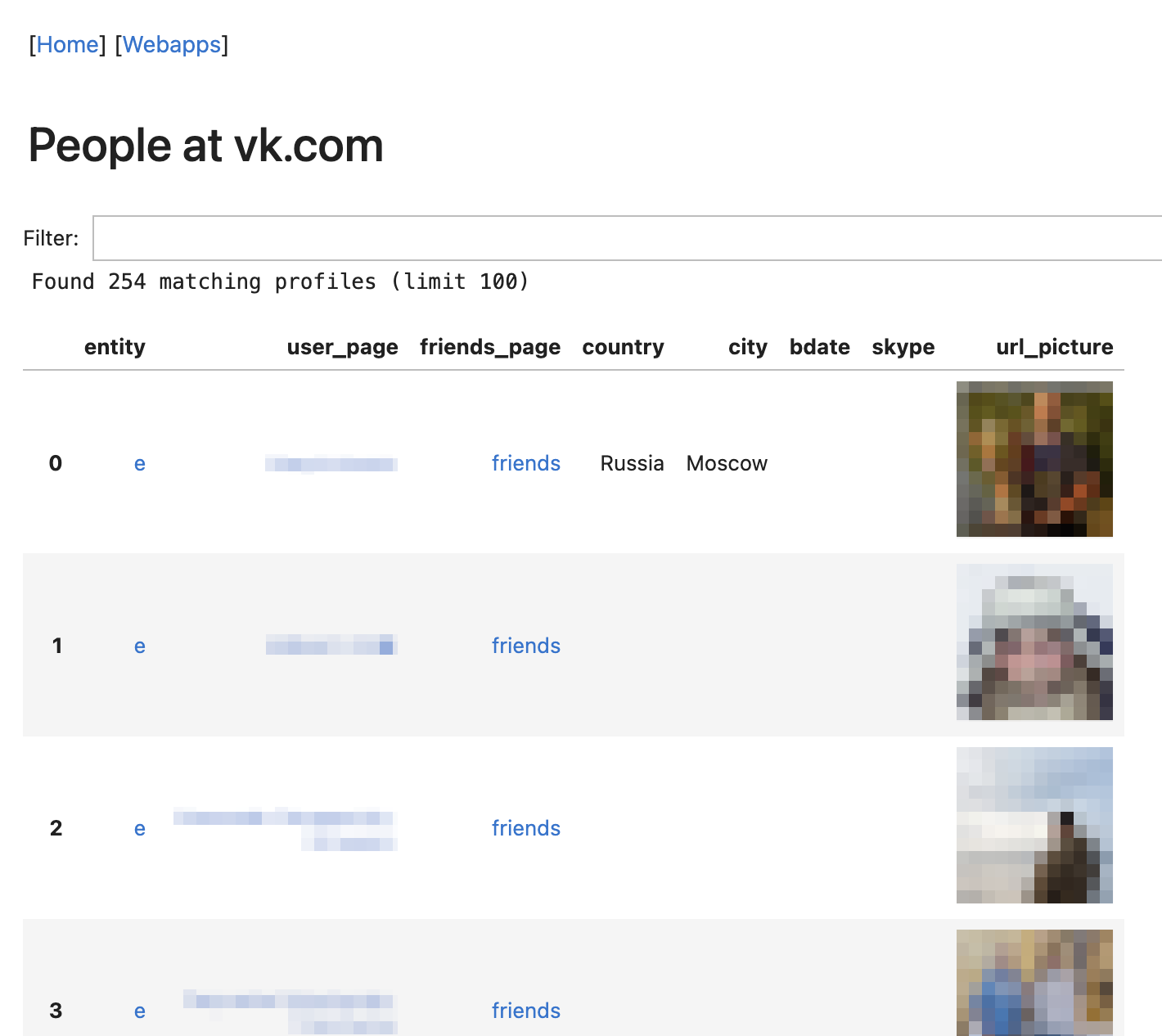Open the blurred user page link in row 3
1162x1036 pixels.
[290, 1011]
